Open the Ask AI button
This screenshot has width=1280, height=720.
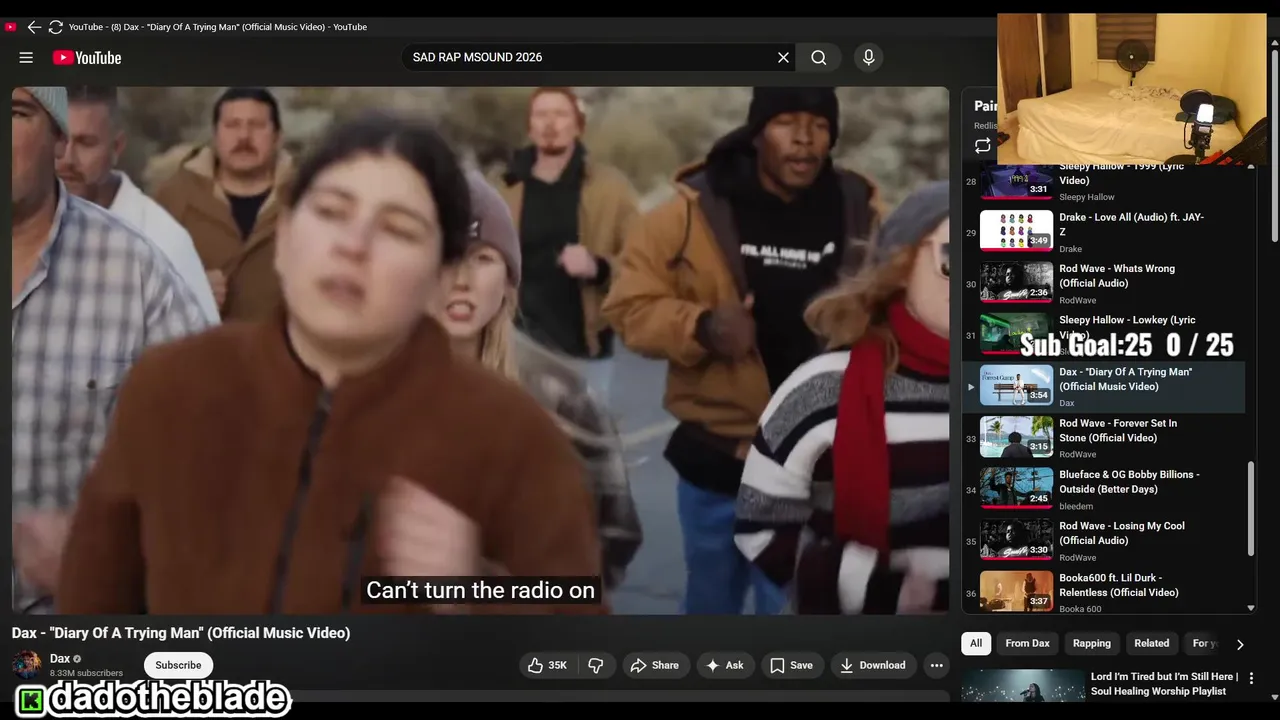pos(724,665)
